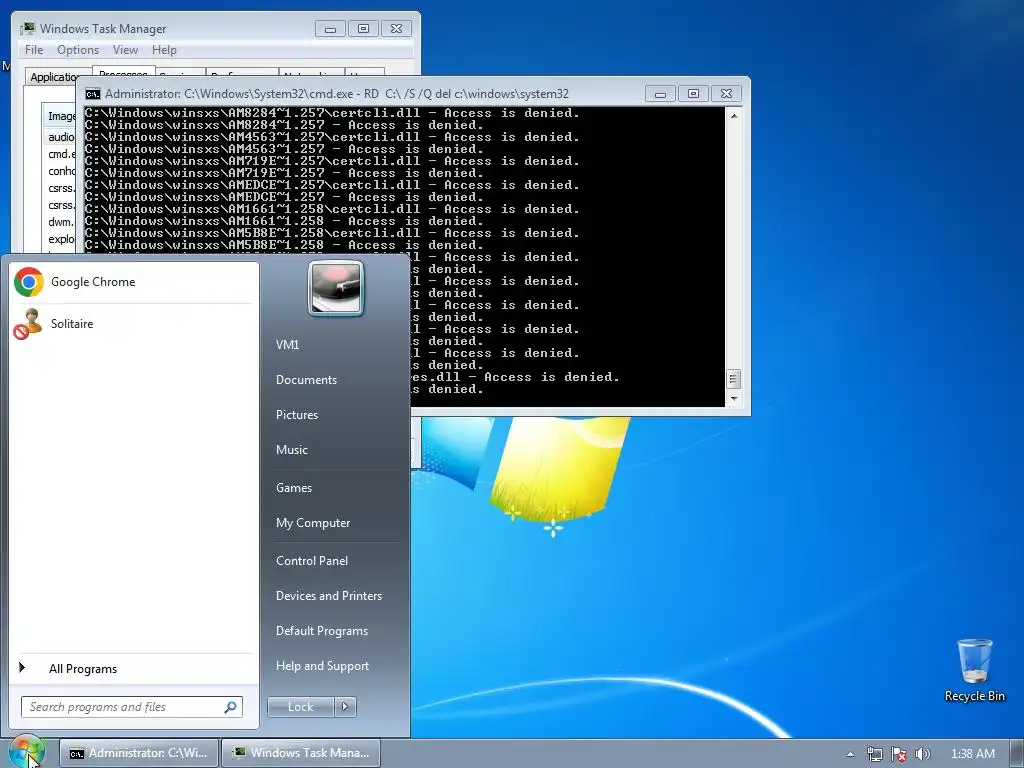Click the Start orb button

point(26,751)
